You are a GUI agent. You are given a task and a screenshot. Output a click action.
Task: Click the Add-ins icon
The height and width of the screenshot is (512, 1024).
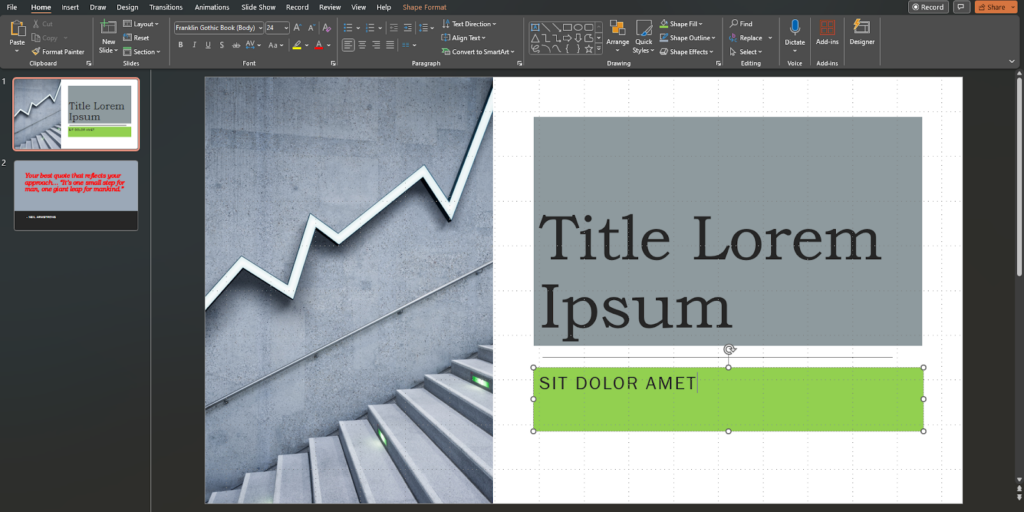pyautogui.click(x=827, y=30)
